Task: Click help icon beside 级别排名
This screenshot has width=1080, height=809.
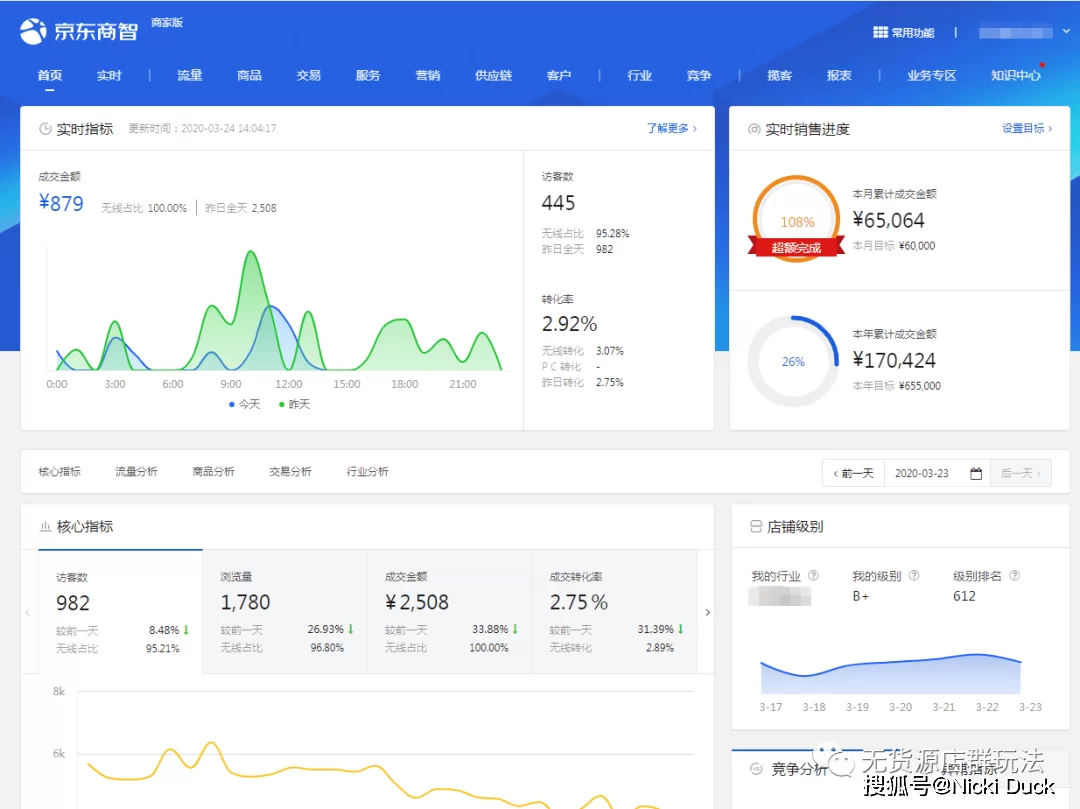Action: tap(1014, 576)
